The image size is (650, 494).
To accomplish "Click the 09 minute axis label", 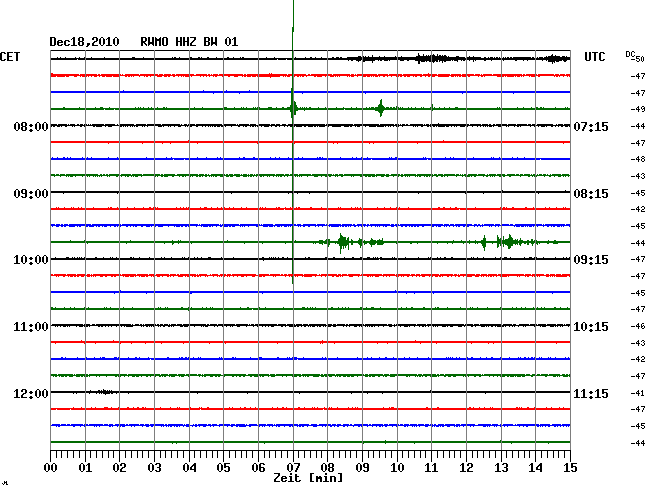I will [x=362, y=468].
